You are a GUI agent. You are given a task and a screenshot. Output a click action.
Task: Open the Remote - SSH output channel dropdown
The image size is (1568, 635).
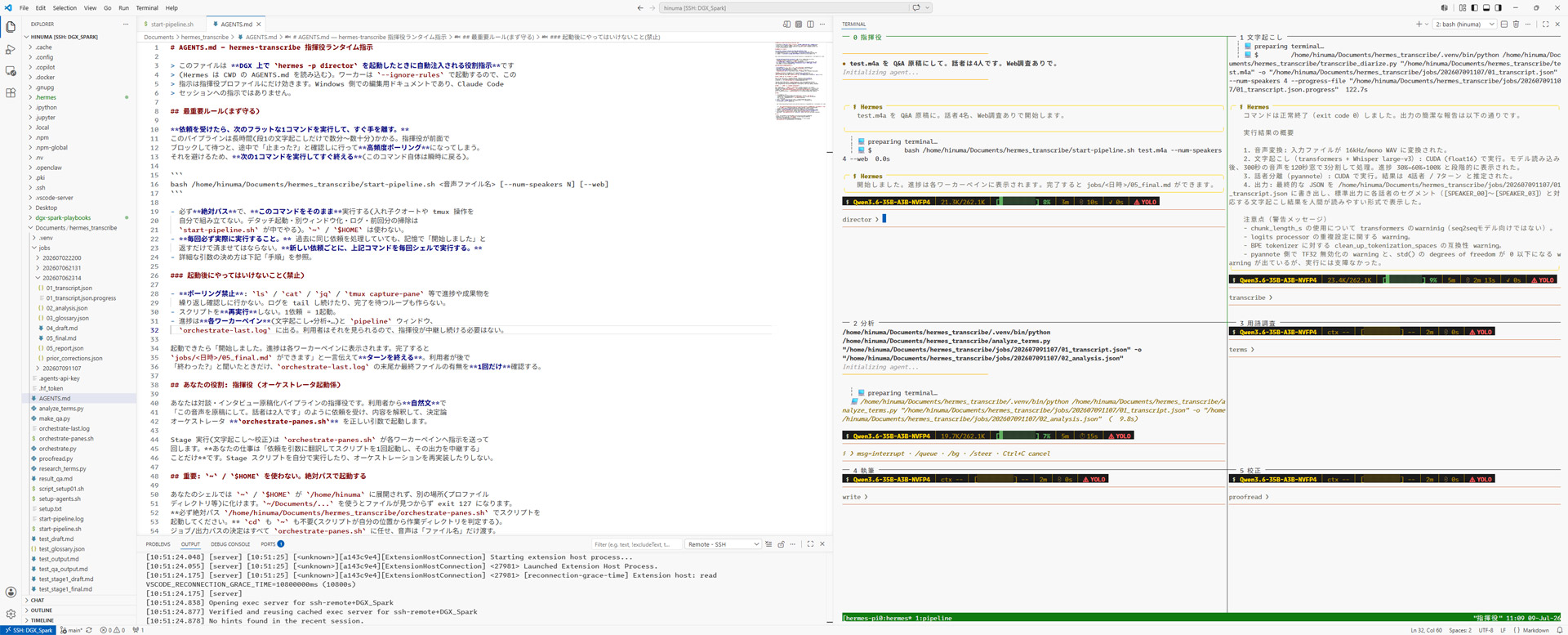point(723,544)
